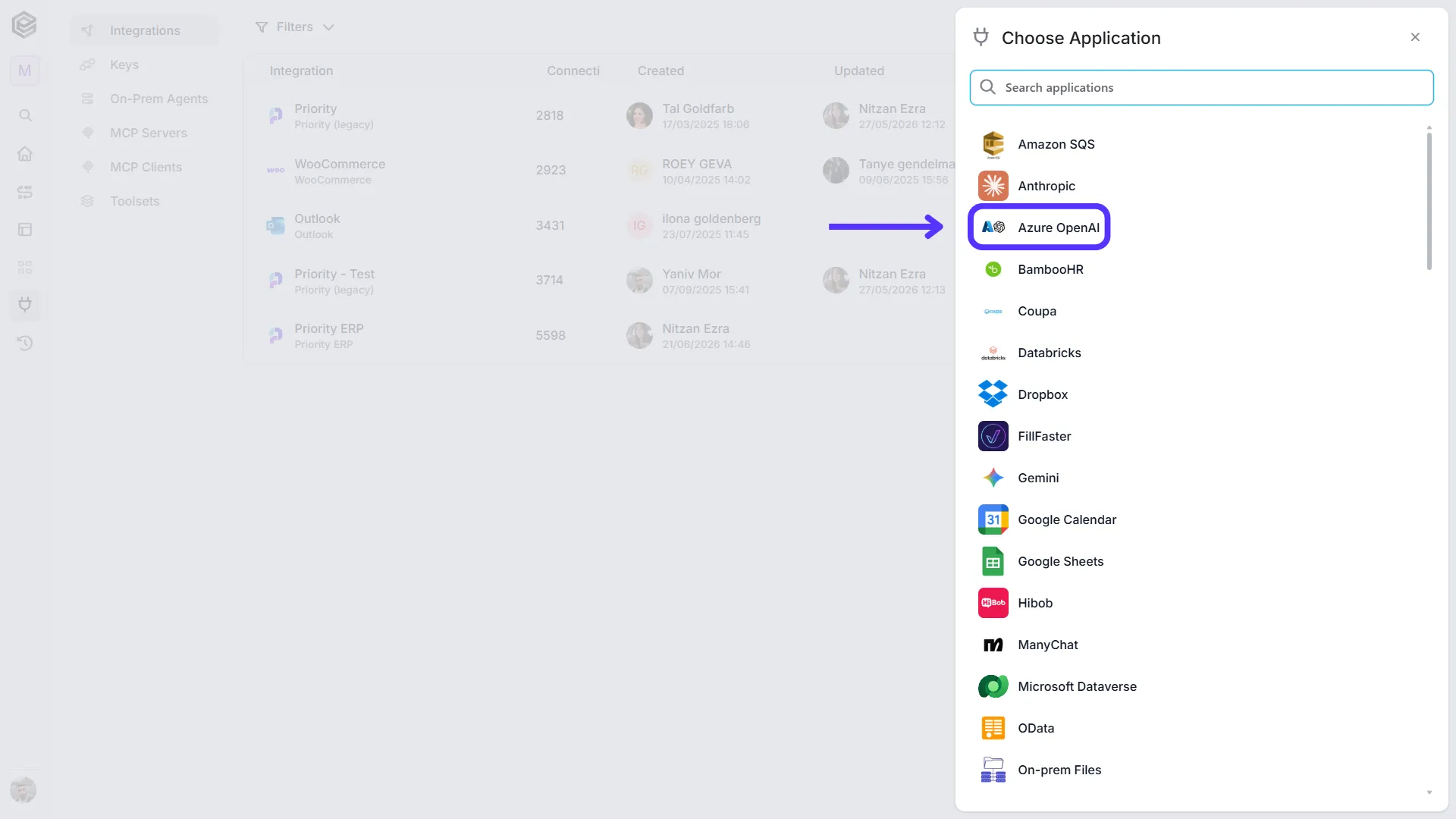The image size is (1456, 819).
Task: Select the Dropbox logo icon
Action: click(993, 394)
